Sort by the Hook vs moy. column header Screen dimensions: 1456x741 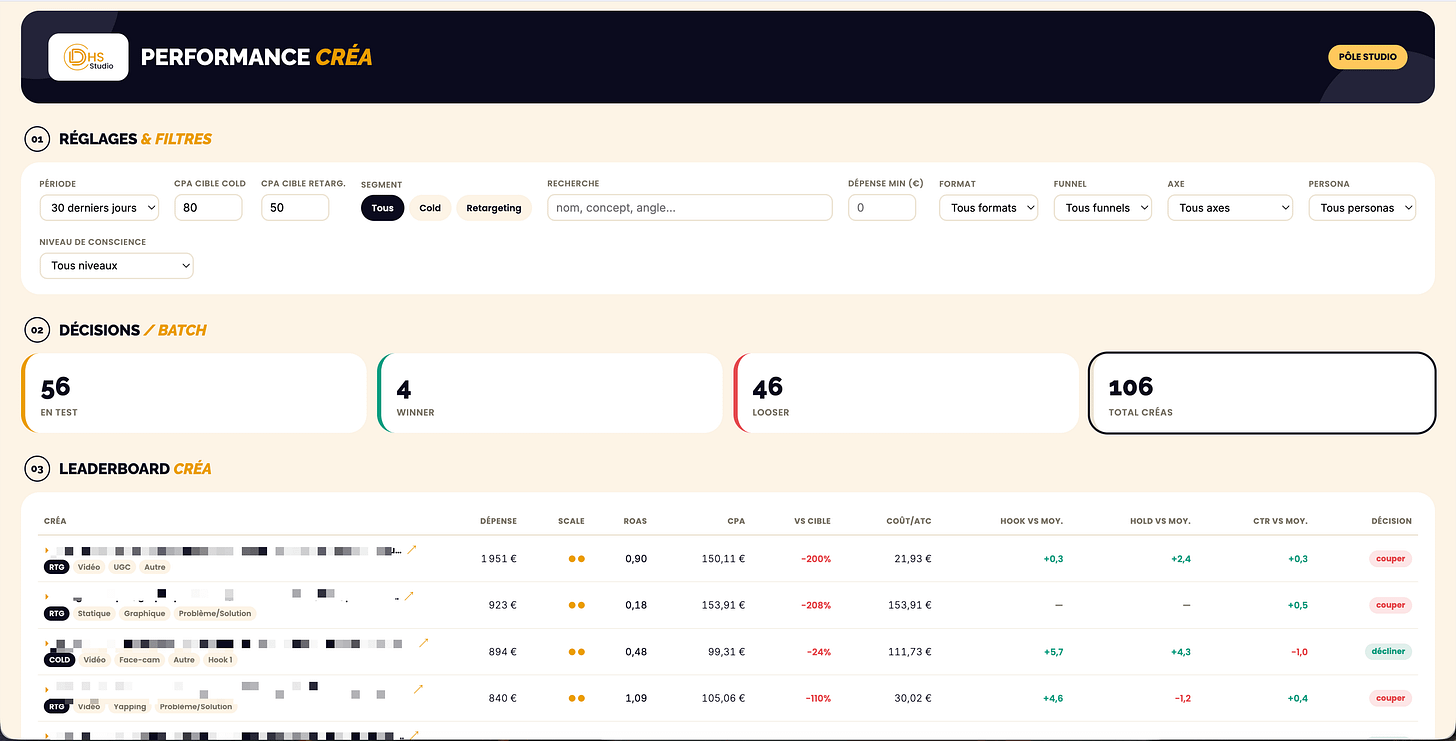pyautogui.click(x=1031, y=521)
